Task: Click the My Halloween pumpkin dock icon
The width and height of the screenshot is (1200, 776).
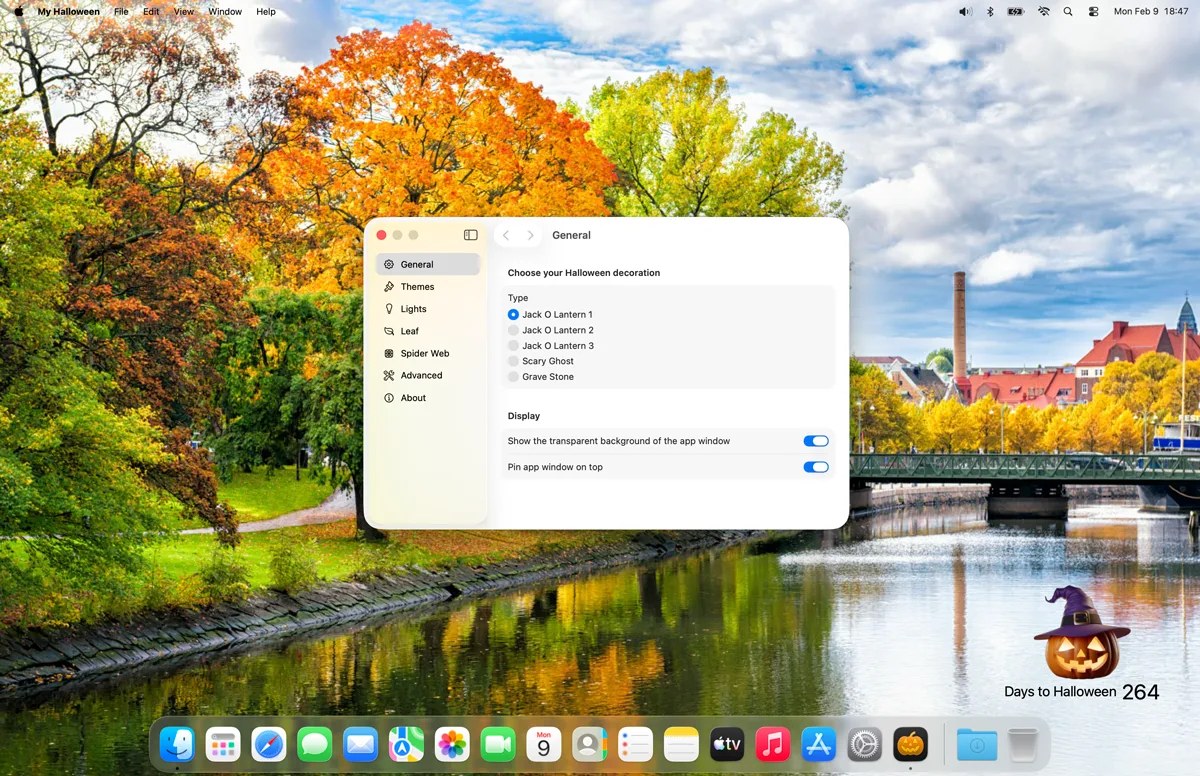Action: [x=910, y=744]
